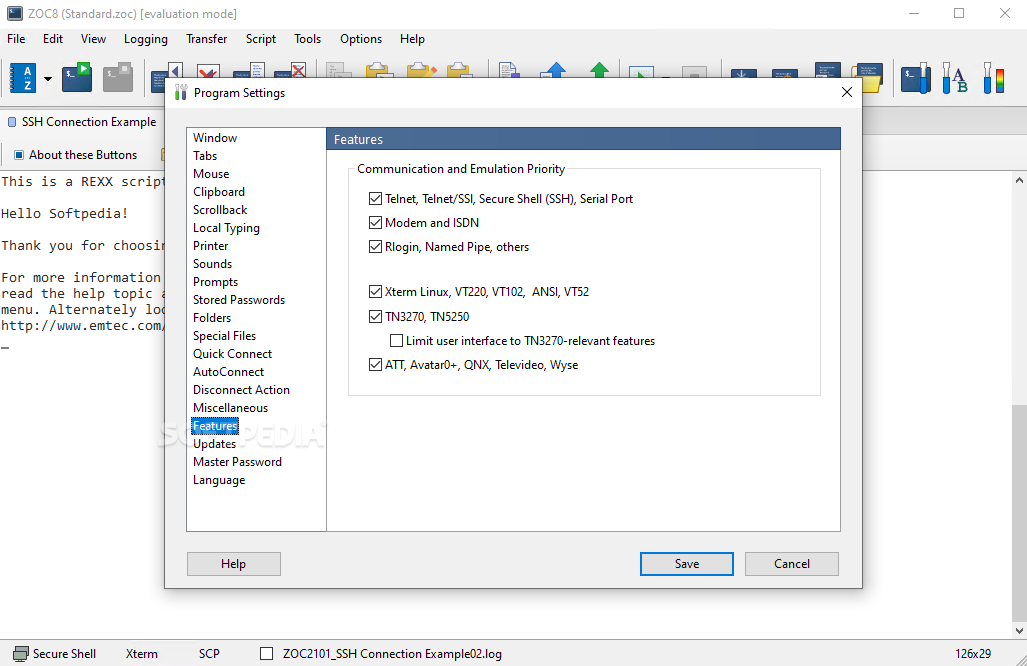Select Local Typing in the settings list
Viewport: 1027px width, 666px height.
pos(226,228)
